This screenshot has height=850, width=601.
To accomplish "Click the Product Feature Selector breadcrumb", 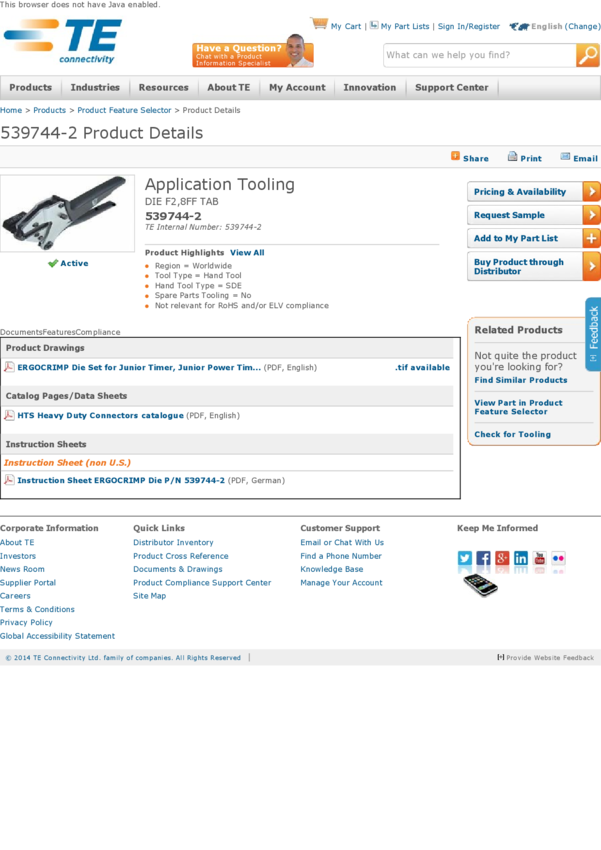I will point(124,110).
